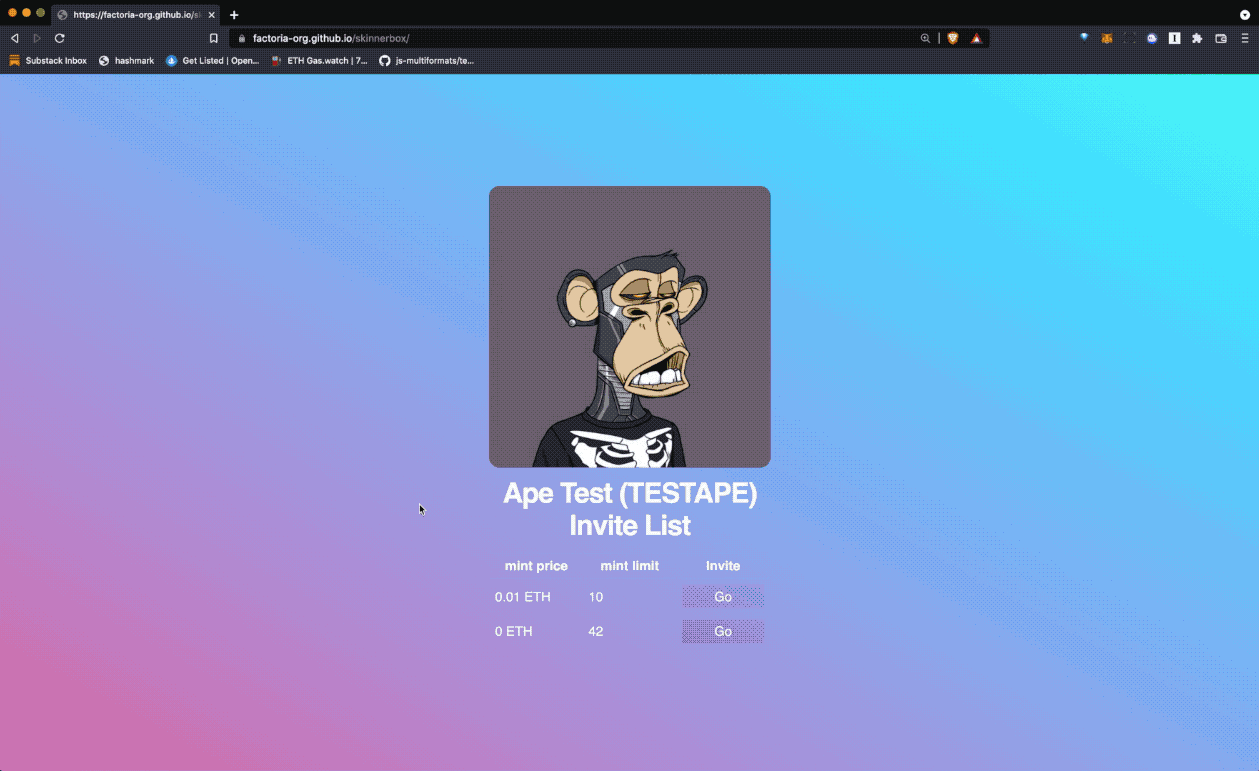The image size is (1259, 771).
Task: Open the zoom magnifier in address bar
Action: [926, 38]
